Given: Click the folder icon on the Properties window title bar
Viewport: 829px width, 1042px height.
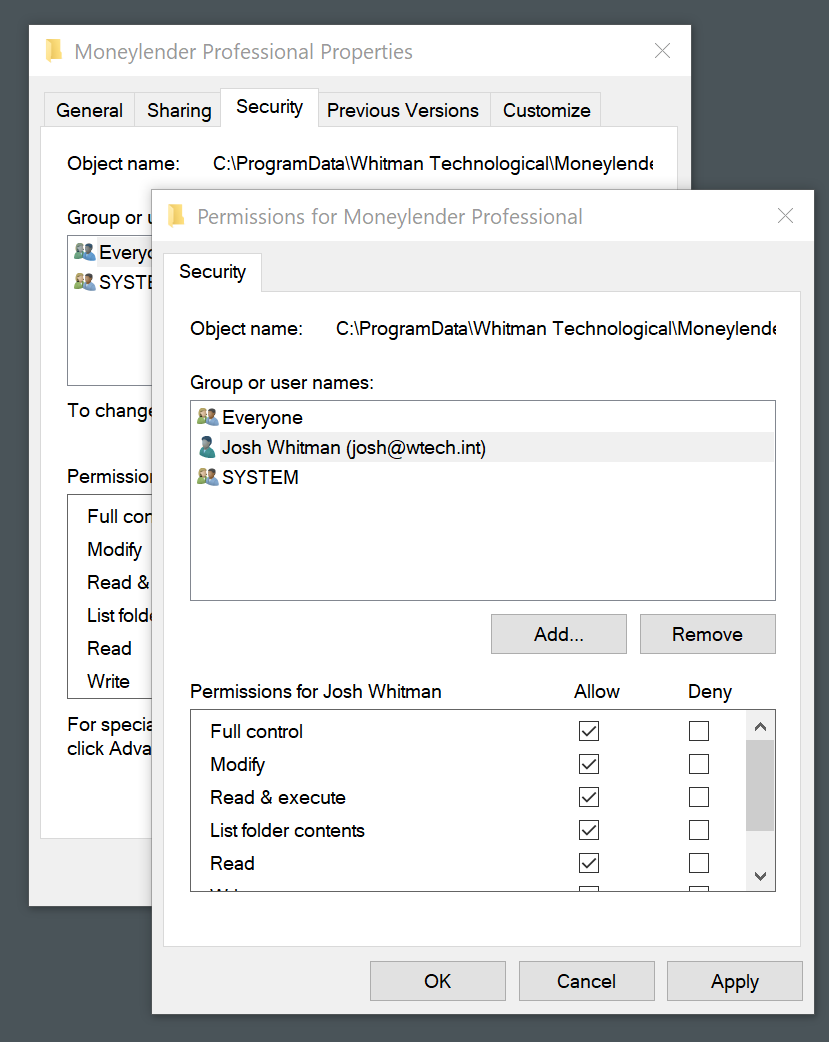Looking at the screenshot, I should point(54,50).
